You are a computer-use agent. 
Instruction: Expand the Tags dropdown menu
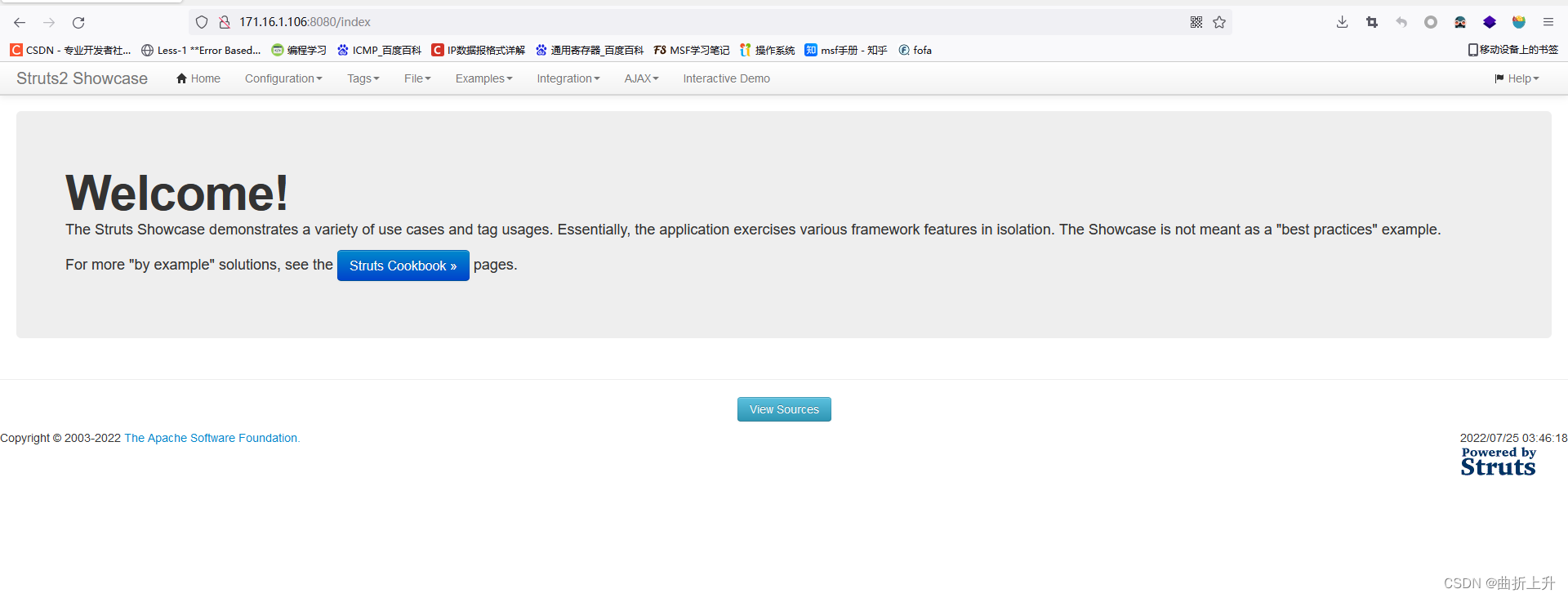(x=363, y=78)
